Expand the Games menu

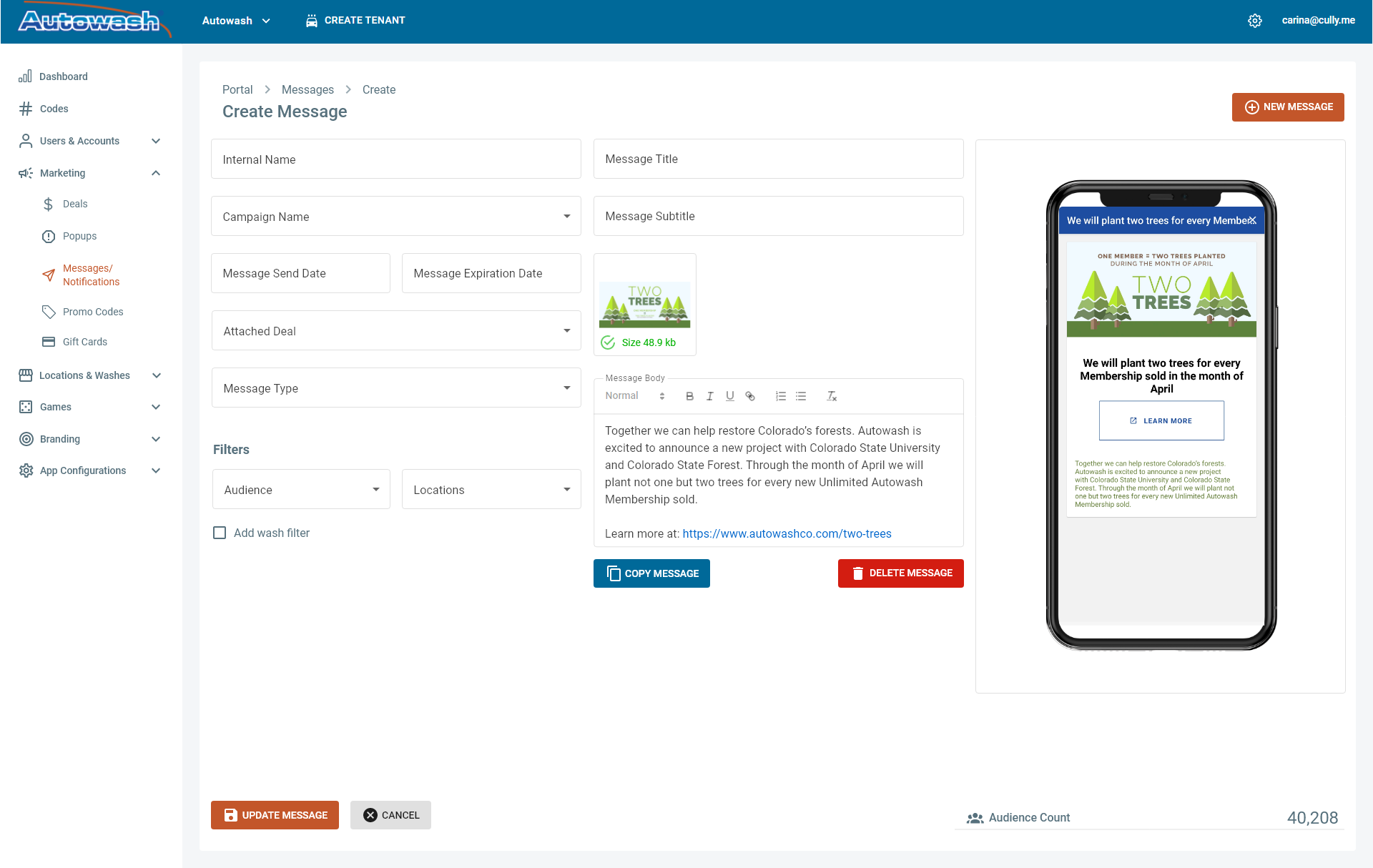[x=156, y=407]
